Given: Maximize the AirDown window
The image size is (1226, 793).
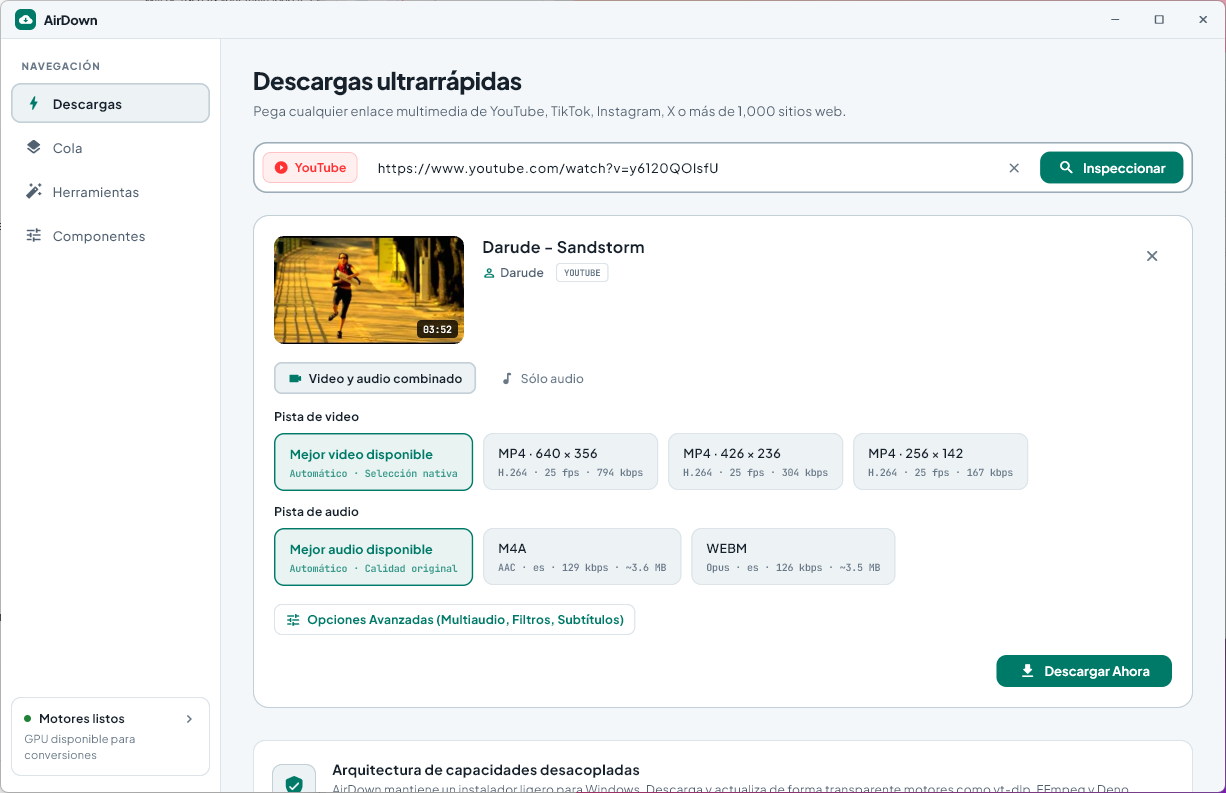Looking at the screenshot, I should [1159, 20].
